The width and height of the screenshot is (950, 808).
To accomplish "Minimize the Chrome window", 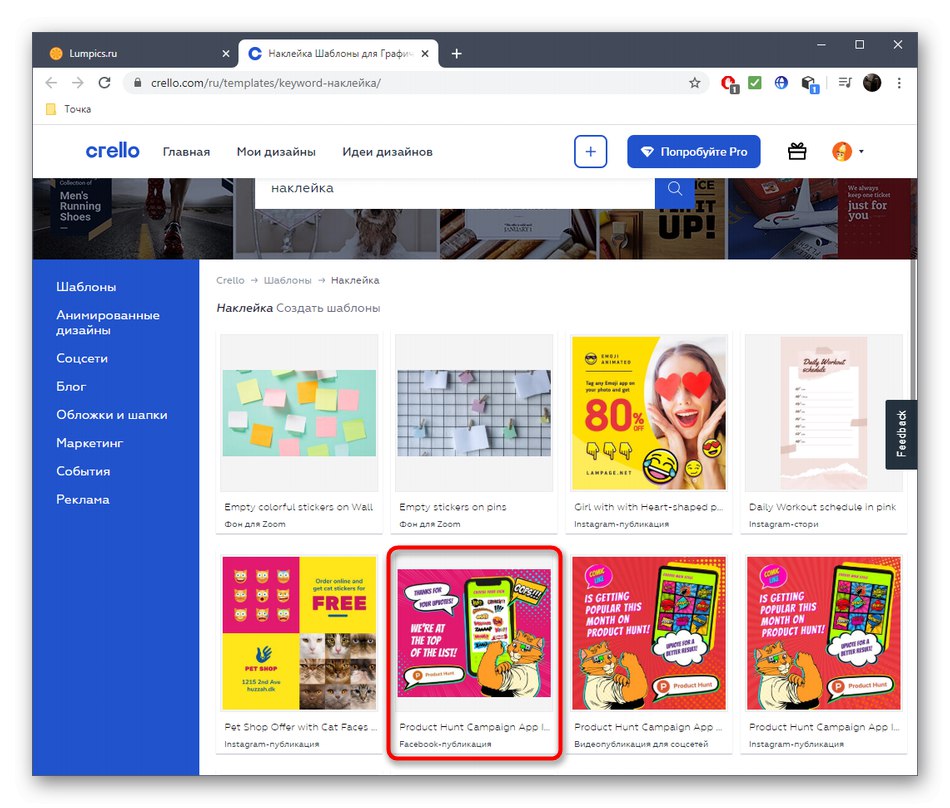I will pyautogui.click(x=822, y=45).
